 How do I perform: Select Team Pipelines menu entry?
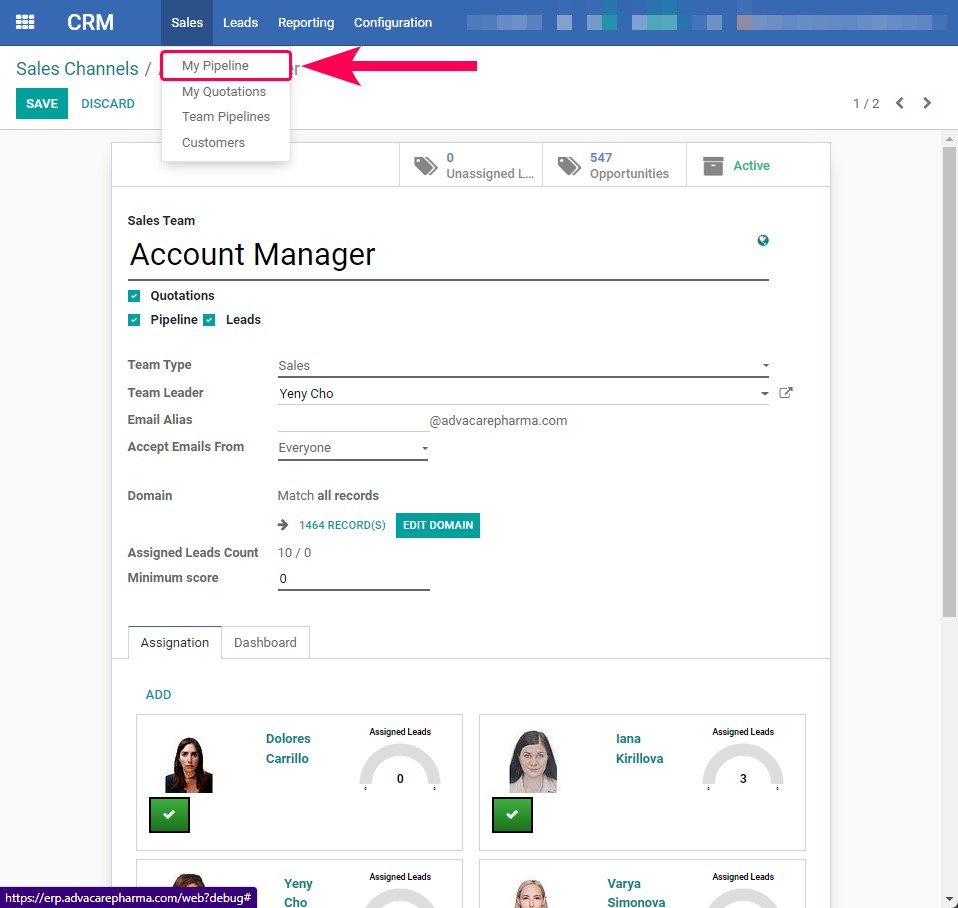tap(225, 117)
